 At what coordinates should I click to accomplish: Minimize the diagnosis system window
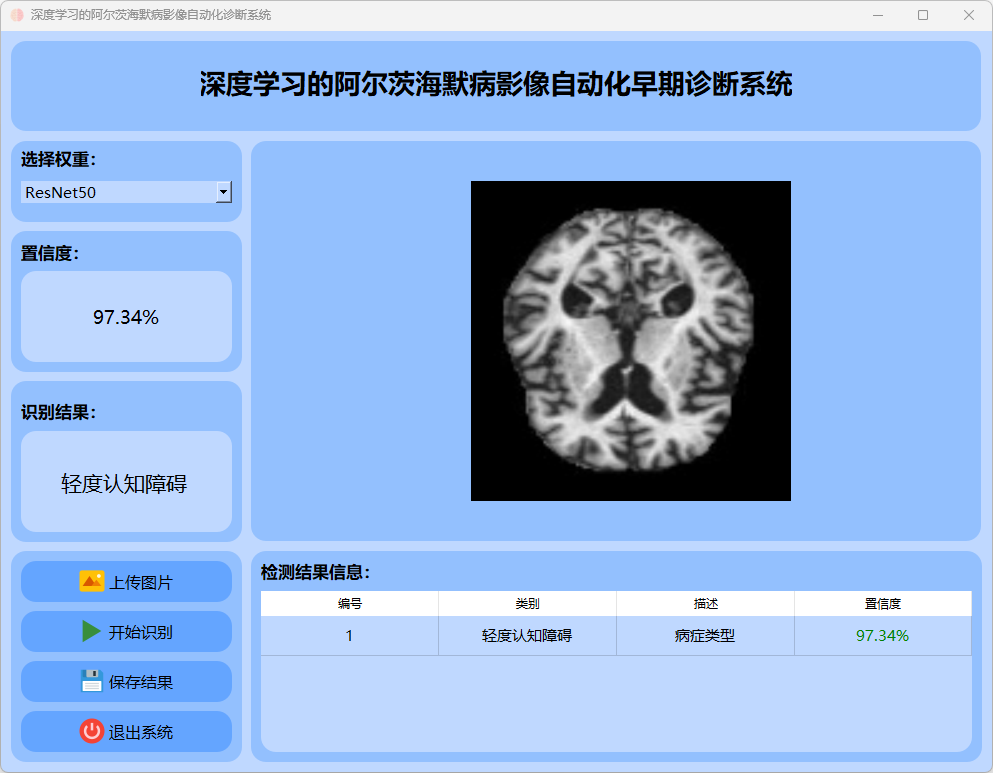(878, 15)
